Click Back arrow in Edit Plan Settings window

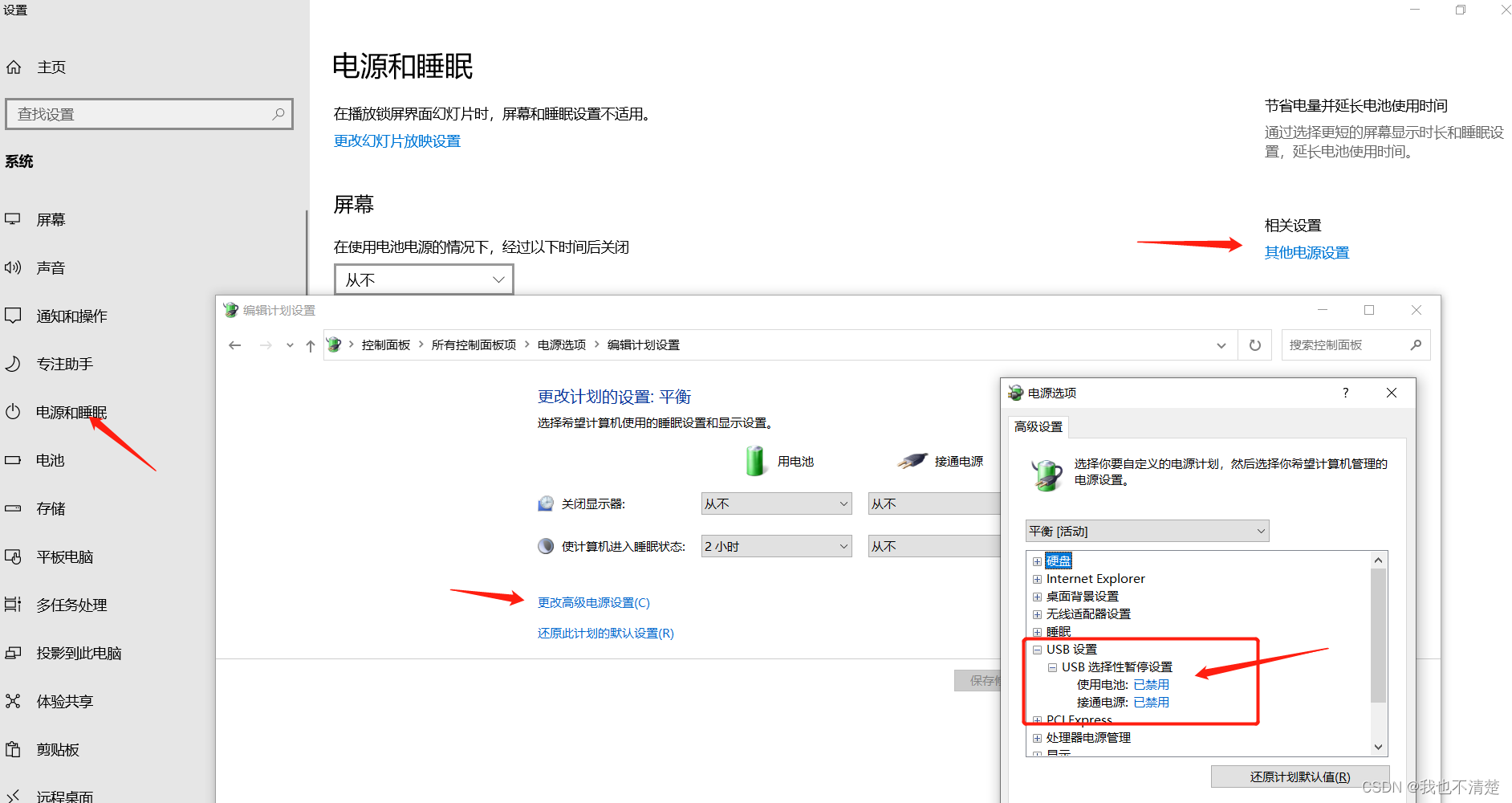(x=234, y=345)
